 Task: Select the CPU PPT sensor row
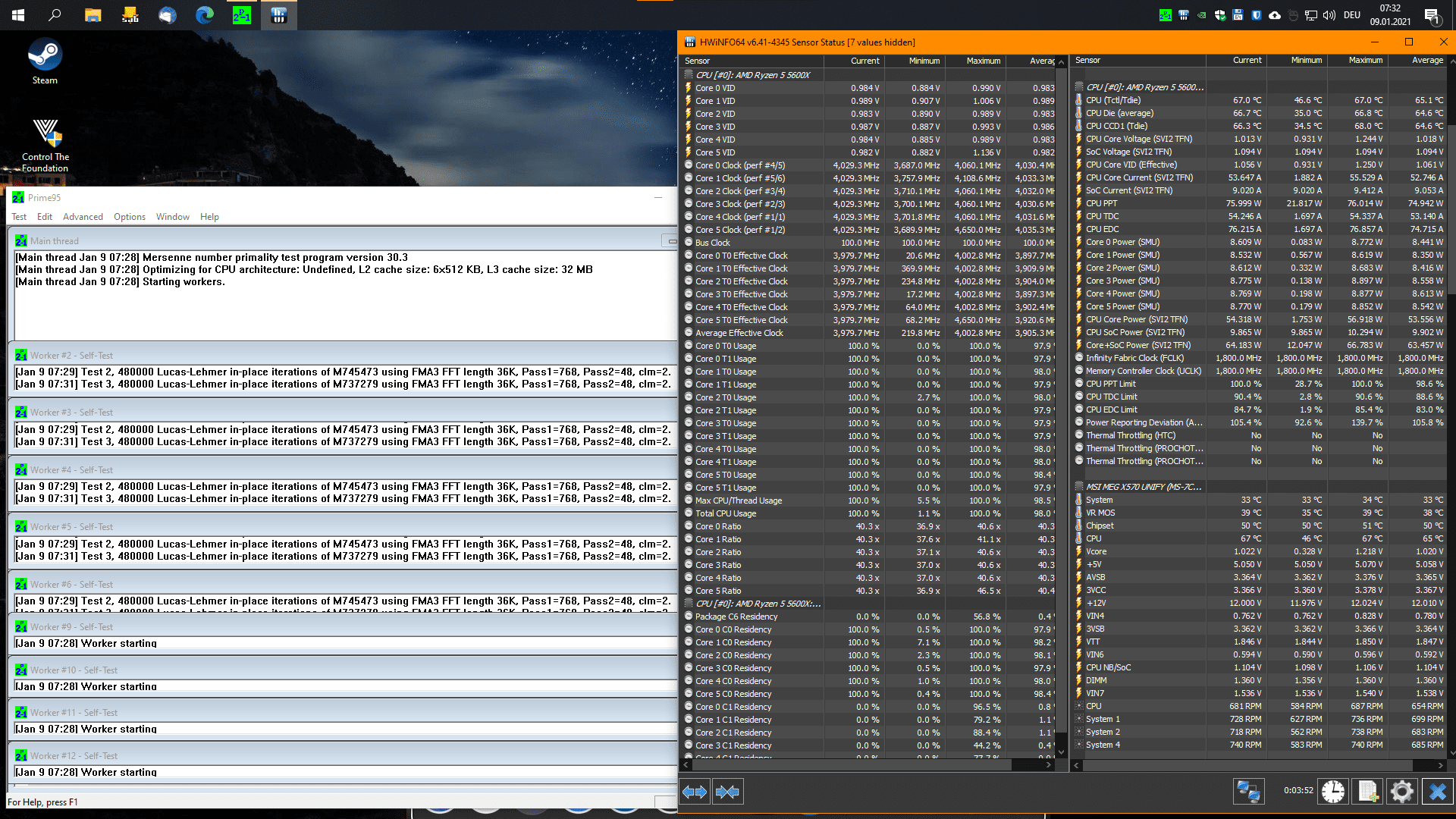(x=1260, y=203)
